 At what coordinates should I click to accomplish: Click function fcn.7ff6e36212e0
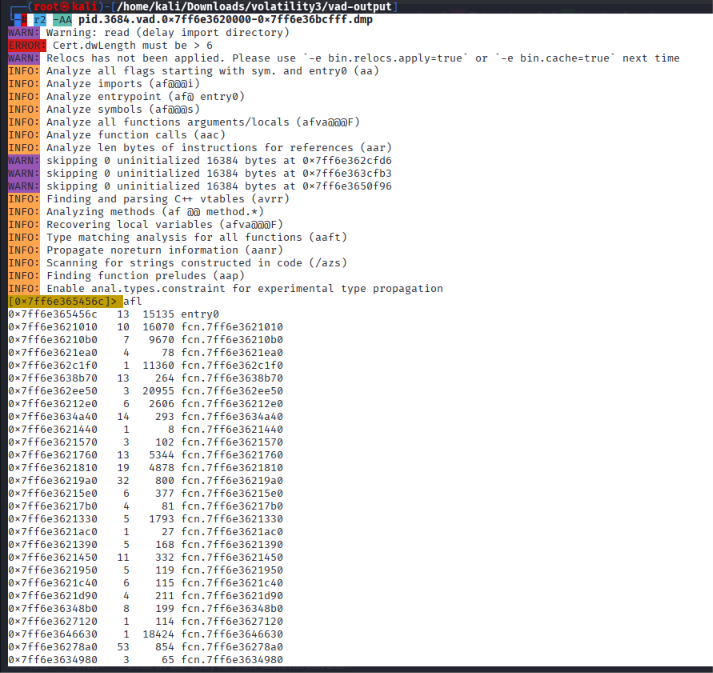[232, 404]
